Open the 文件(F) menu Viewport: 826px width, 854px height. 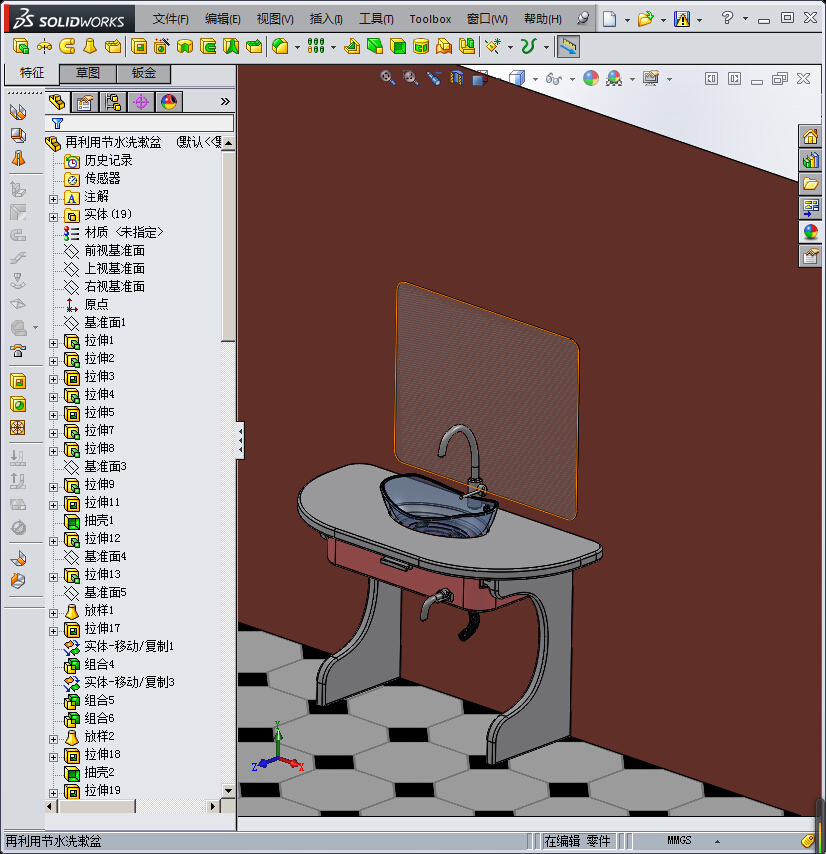pyautogui.click(x=170, y=19)
